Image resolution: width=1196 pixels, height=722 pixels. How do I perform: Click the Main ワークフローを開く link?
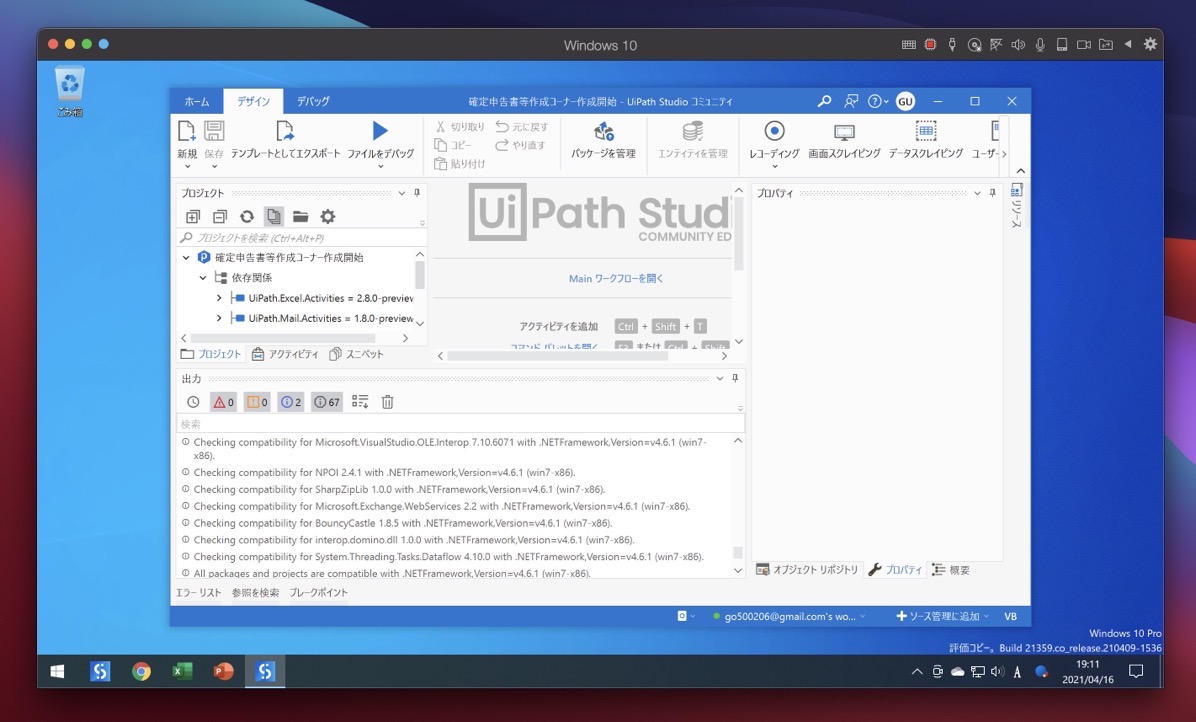pos(616,278)
